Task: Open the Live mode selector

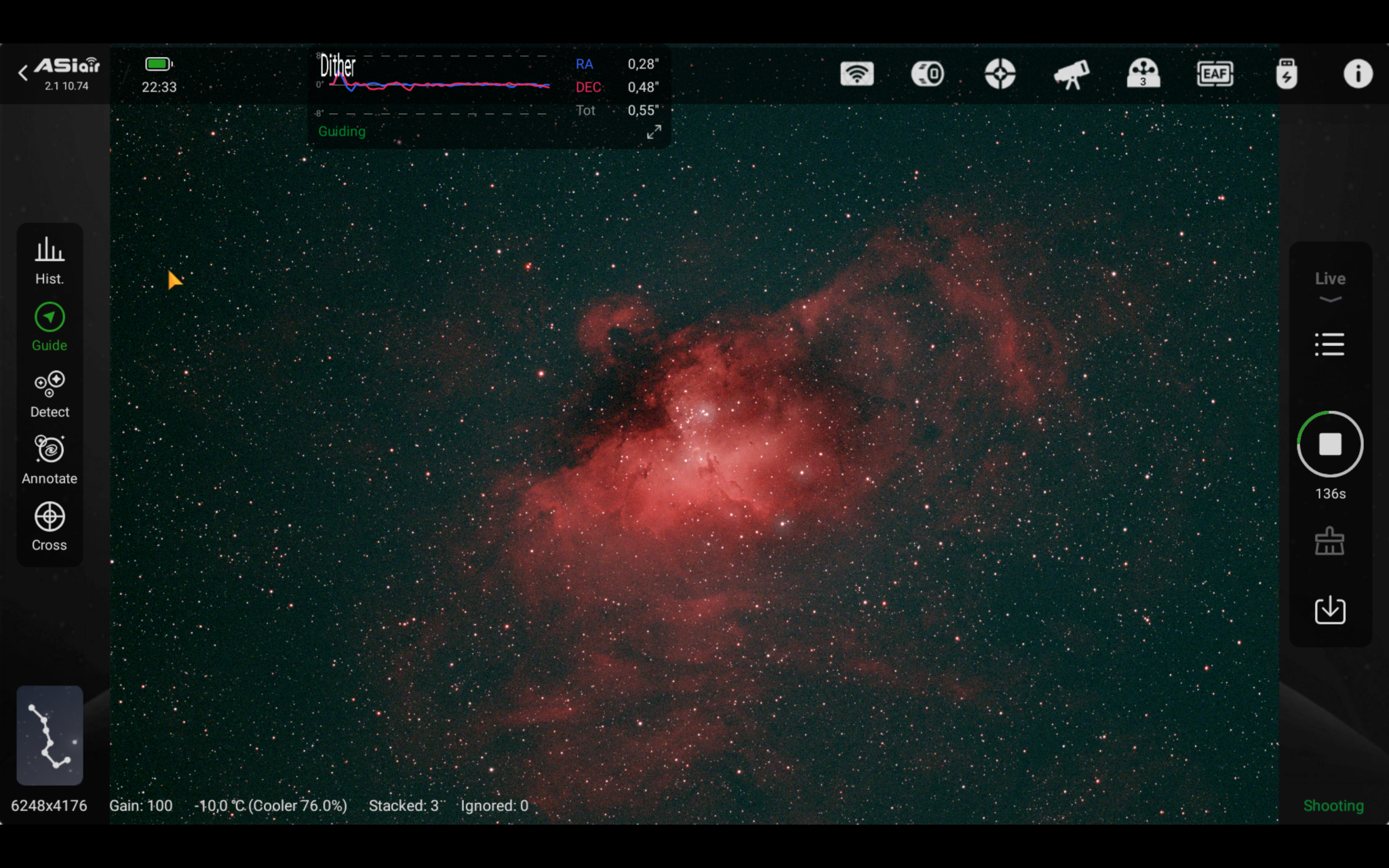Action: click(x=1330, y=285)
